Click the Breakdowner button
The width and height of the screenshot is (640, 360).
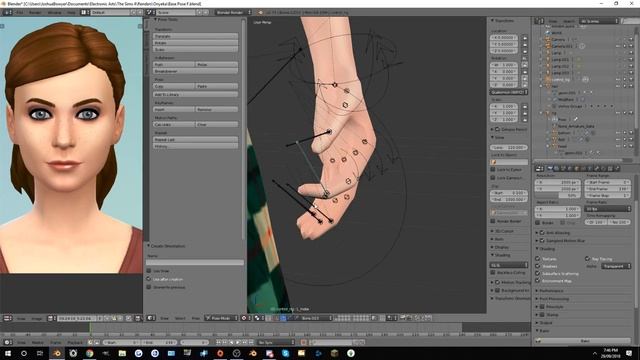click(x=196, y=71)
